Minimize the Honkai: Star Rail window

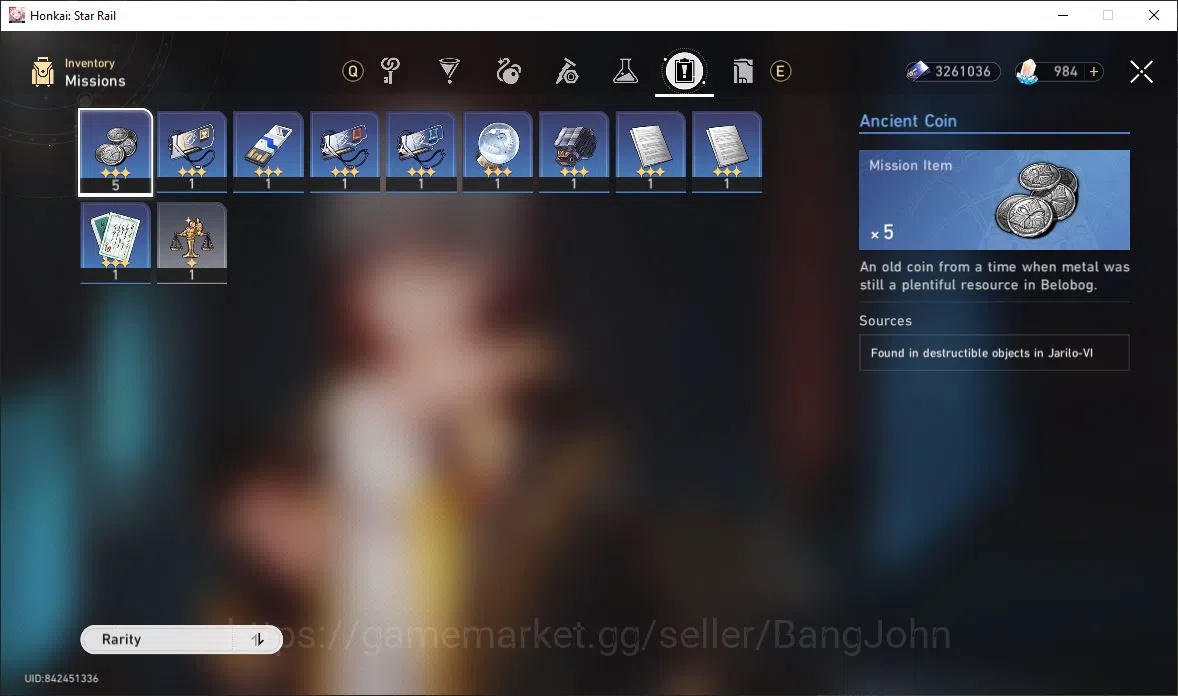click(1062, 15)
